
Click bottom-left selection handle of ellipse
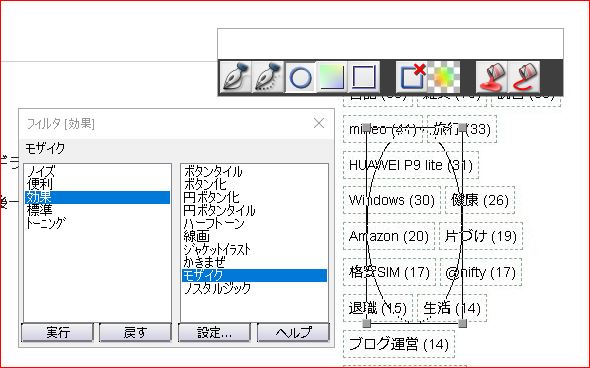click(x=366, y=323)
